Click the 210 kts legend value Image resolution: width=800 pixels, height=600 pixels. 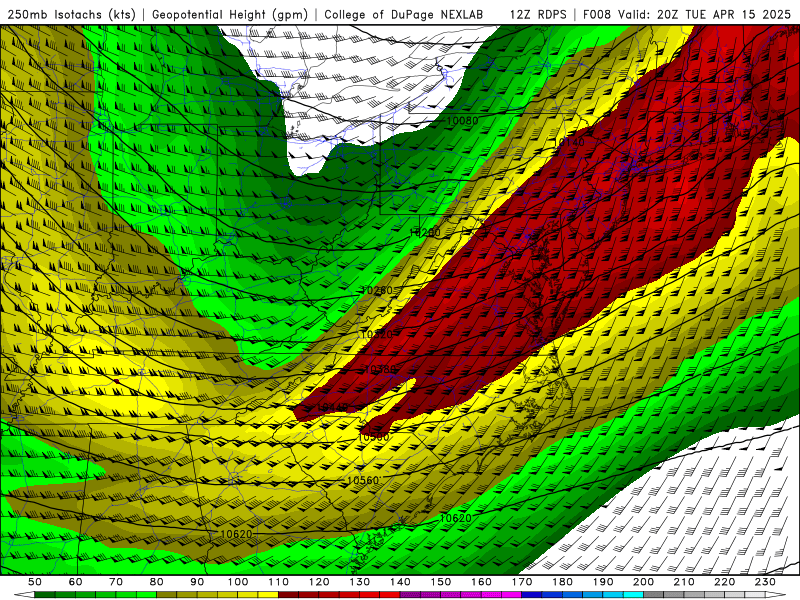(x=684, y=582)
